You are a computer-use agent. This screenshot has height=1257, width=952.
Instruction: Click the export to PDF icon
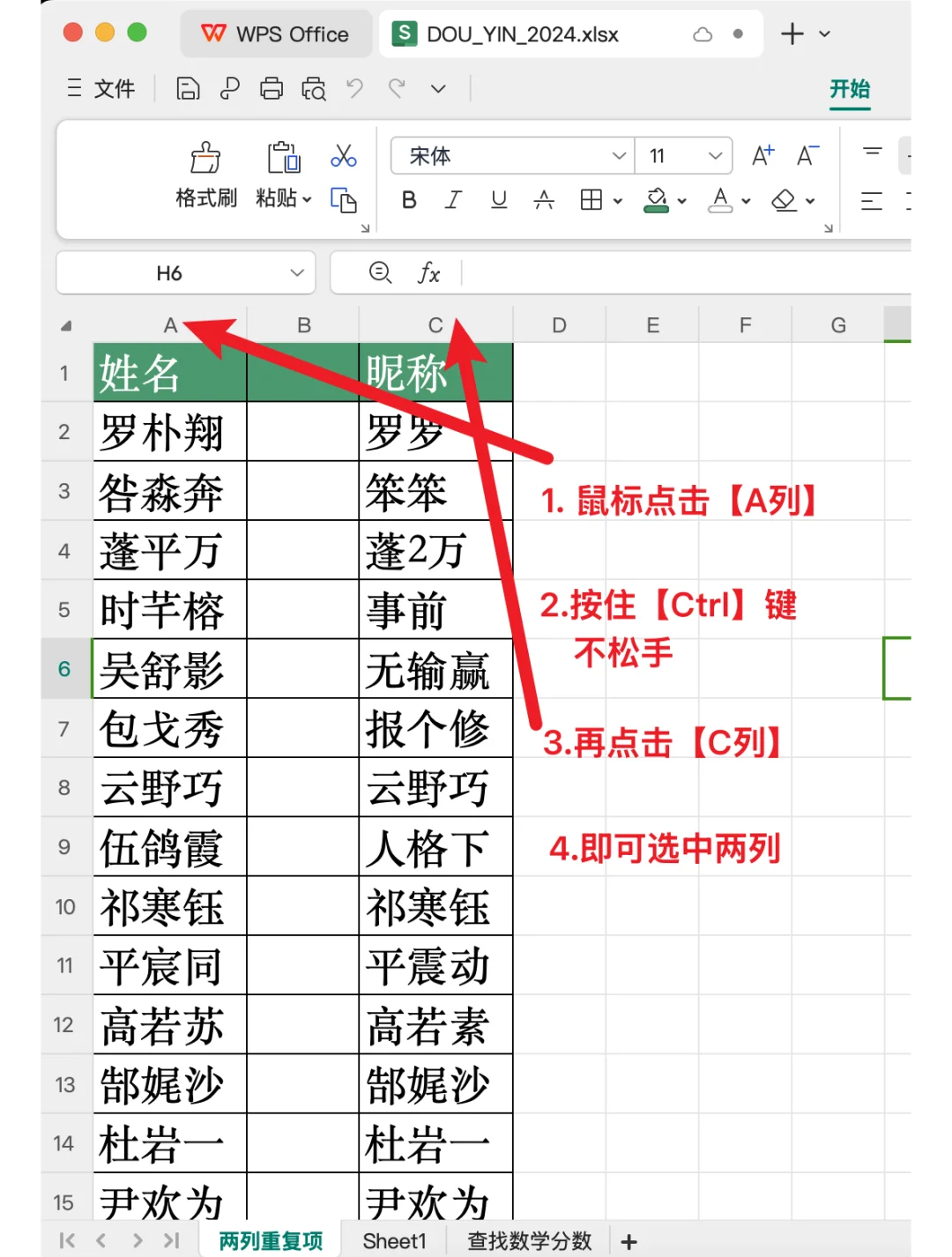coord(230,88)
